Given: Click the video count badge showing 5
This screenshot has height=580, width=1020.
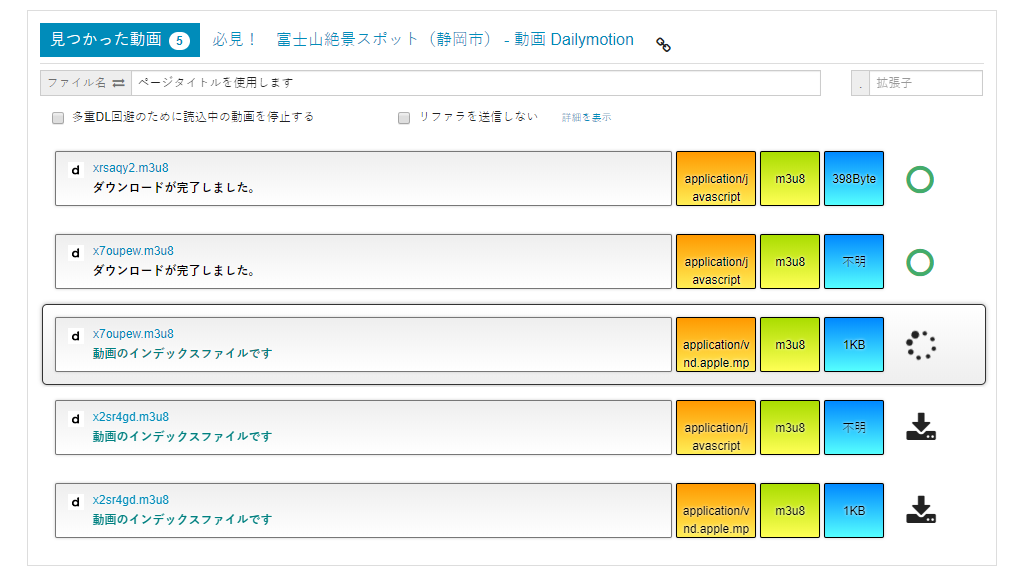Looking at the screenshot, I should (x=179, y=41).
